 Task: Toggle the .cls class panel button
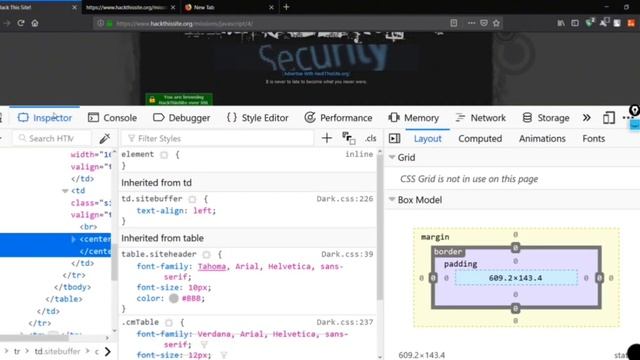[x=371, y=138]
